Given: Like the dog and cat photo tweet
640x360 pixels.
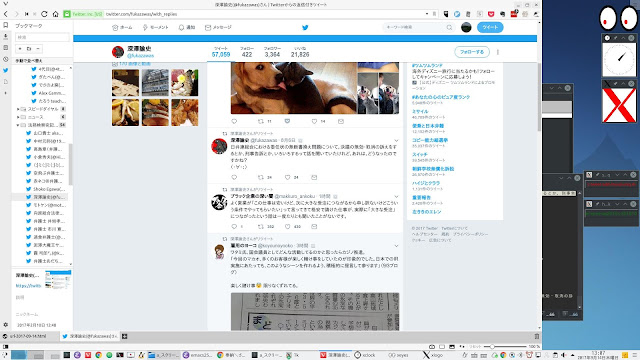Looking at the screenshot, I should coord(314,121).
